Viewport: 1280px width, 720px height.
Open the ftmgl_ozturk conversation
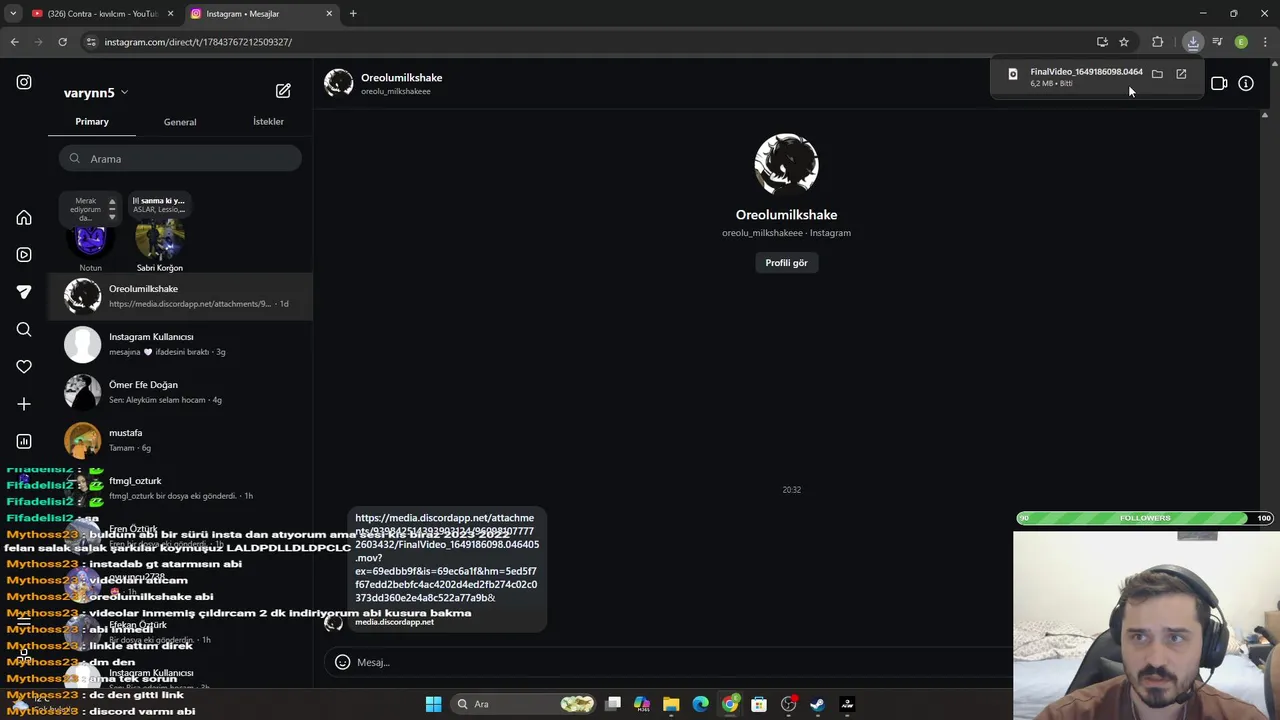click(180, 488)
